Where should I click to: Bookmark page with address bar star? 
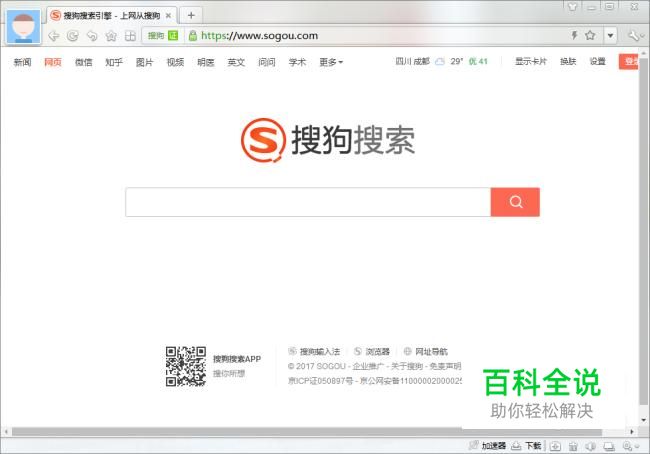click(x=590, y=35)
